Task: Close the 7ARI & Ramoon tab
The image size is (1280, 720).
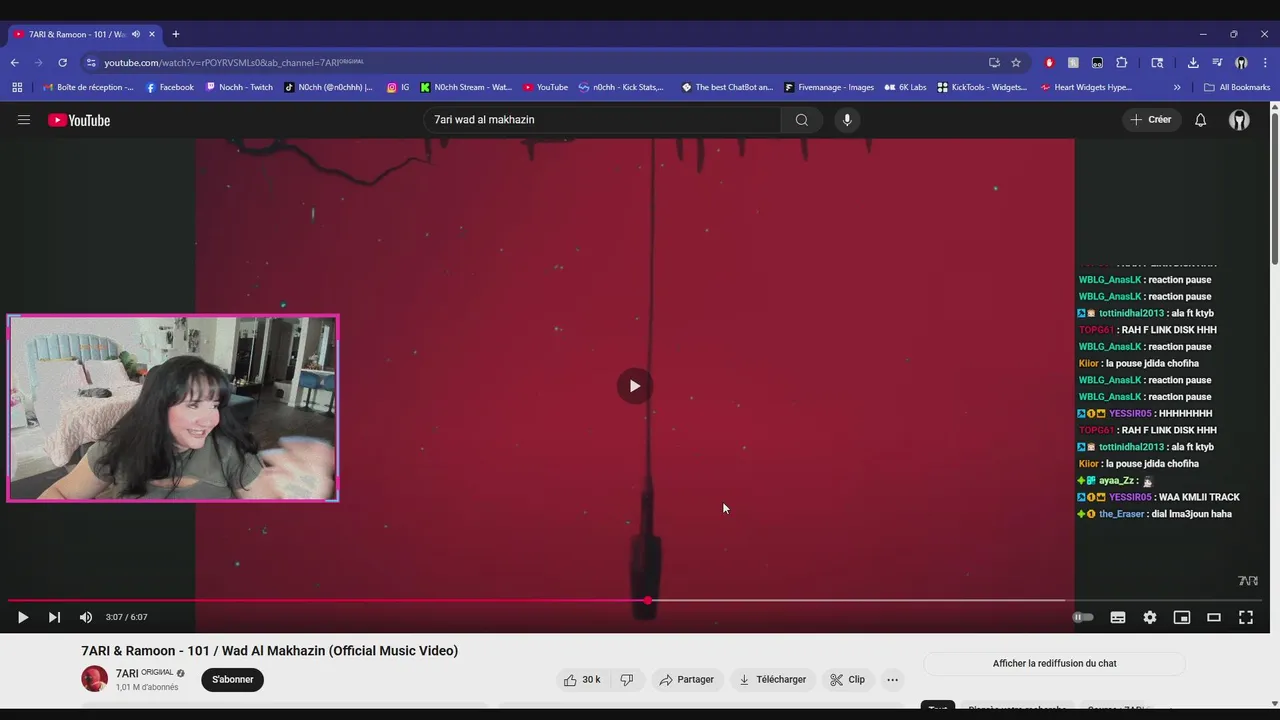Action: tap(152, 34)
